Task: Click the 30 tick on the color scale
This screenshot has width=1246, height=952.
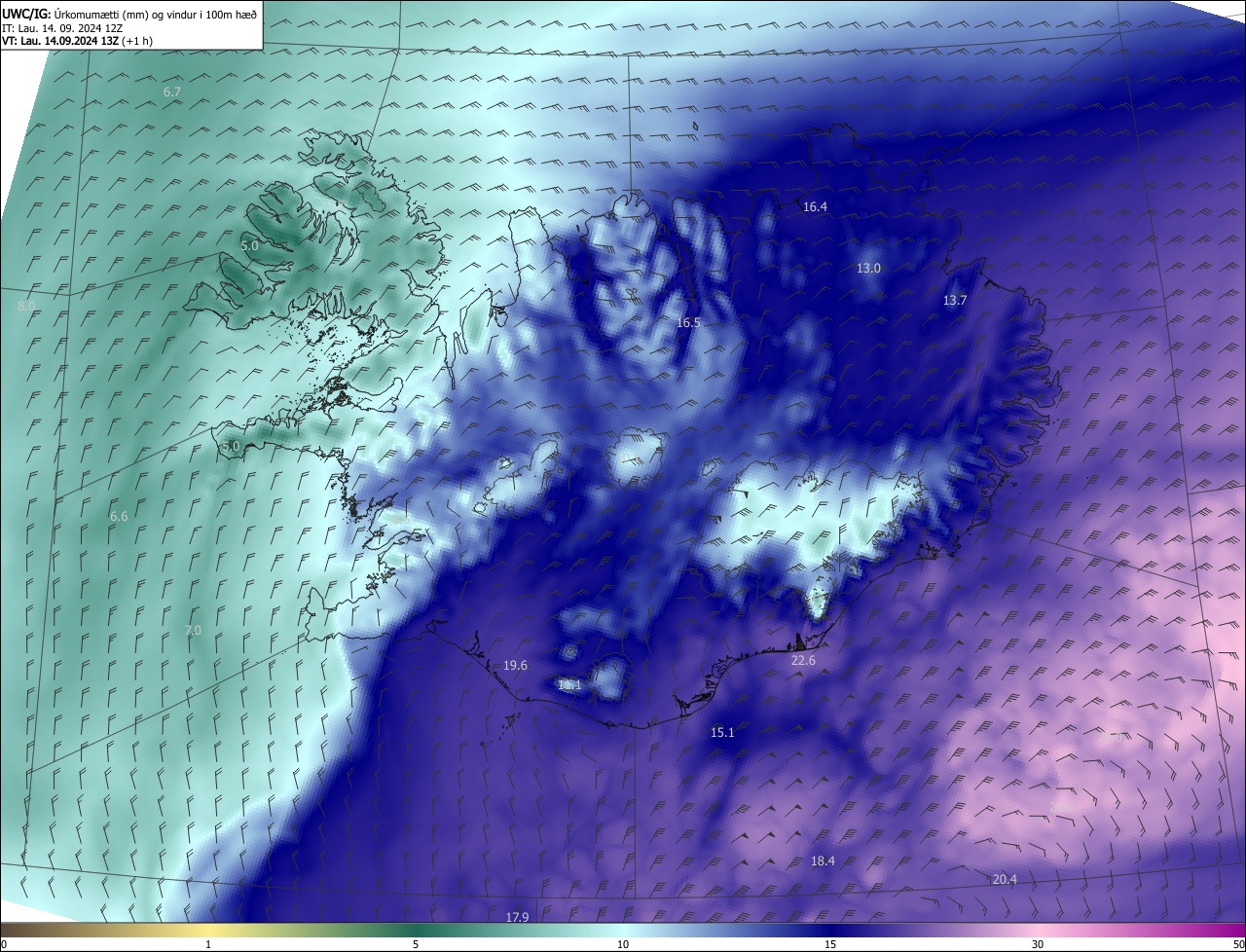Action: click(1038, 944)
